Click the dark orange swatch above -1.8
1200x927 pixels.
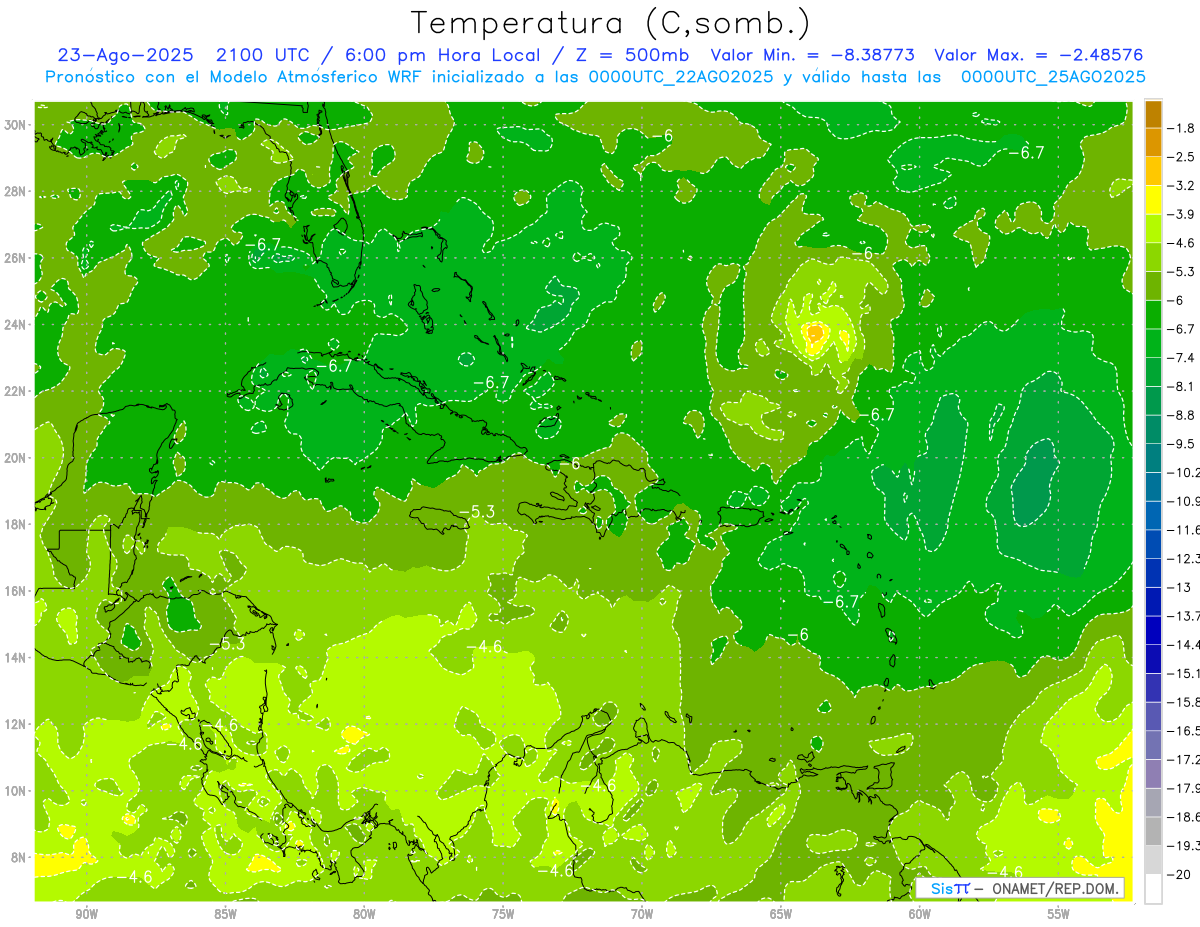(x=1153, y=113)
